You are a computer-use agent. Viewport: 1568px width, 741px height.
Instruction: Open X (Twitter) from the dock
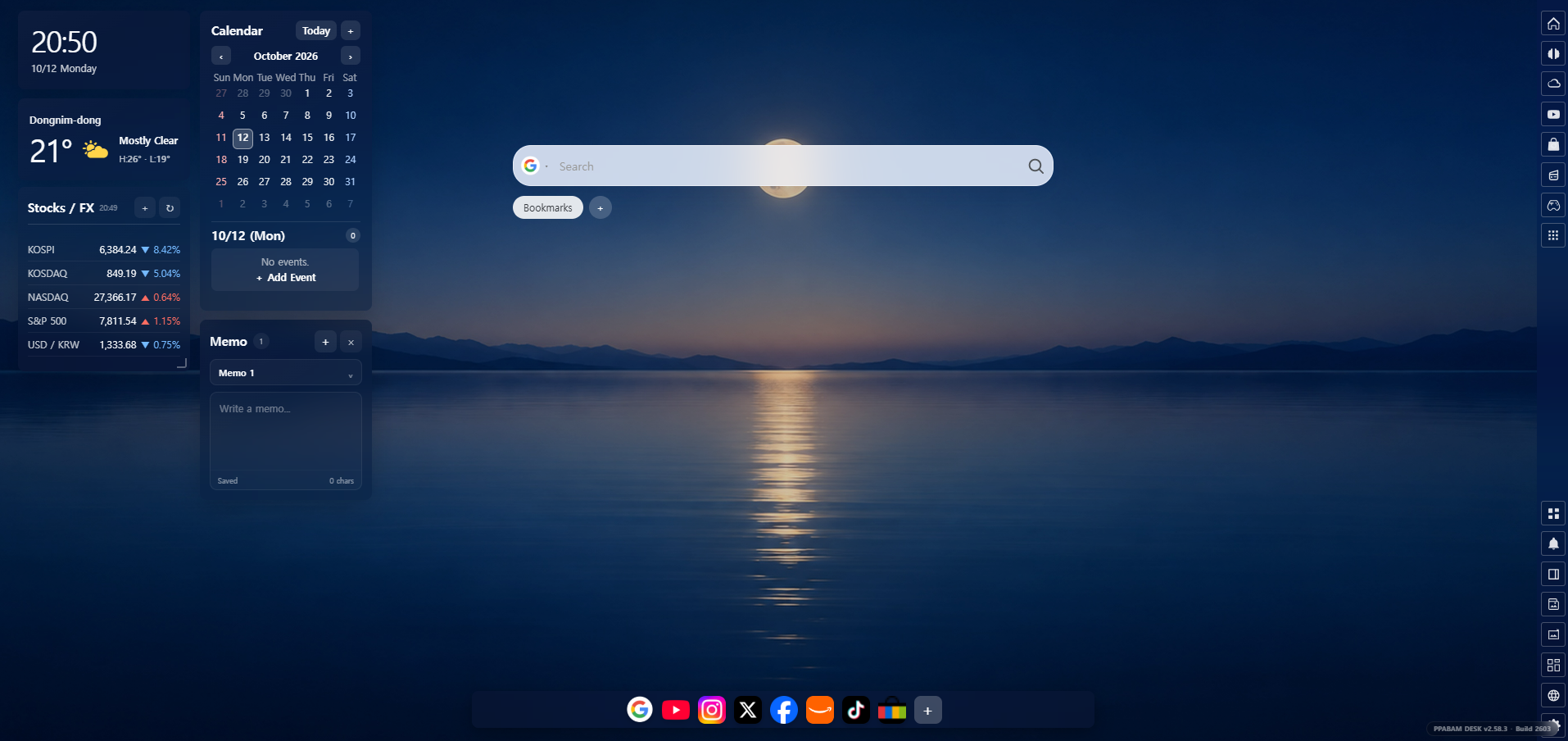[748, 710]
